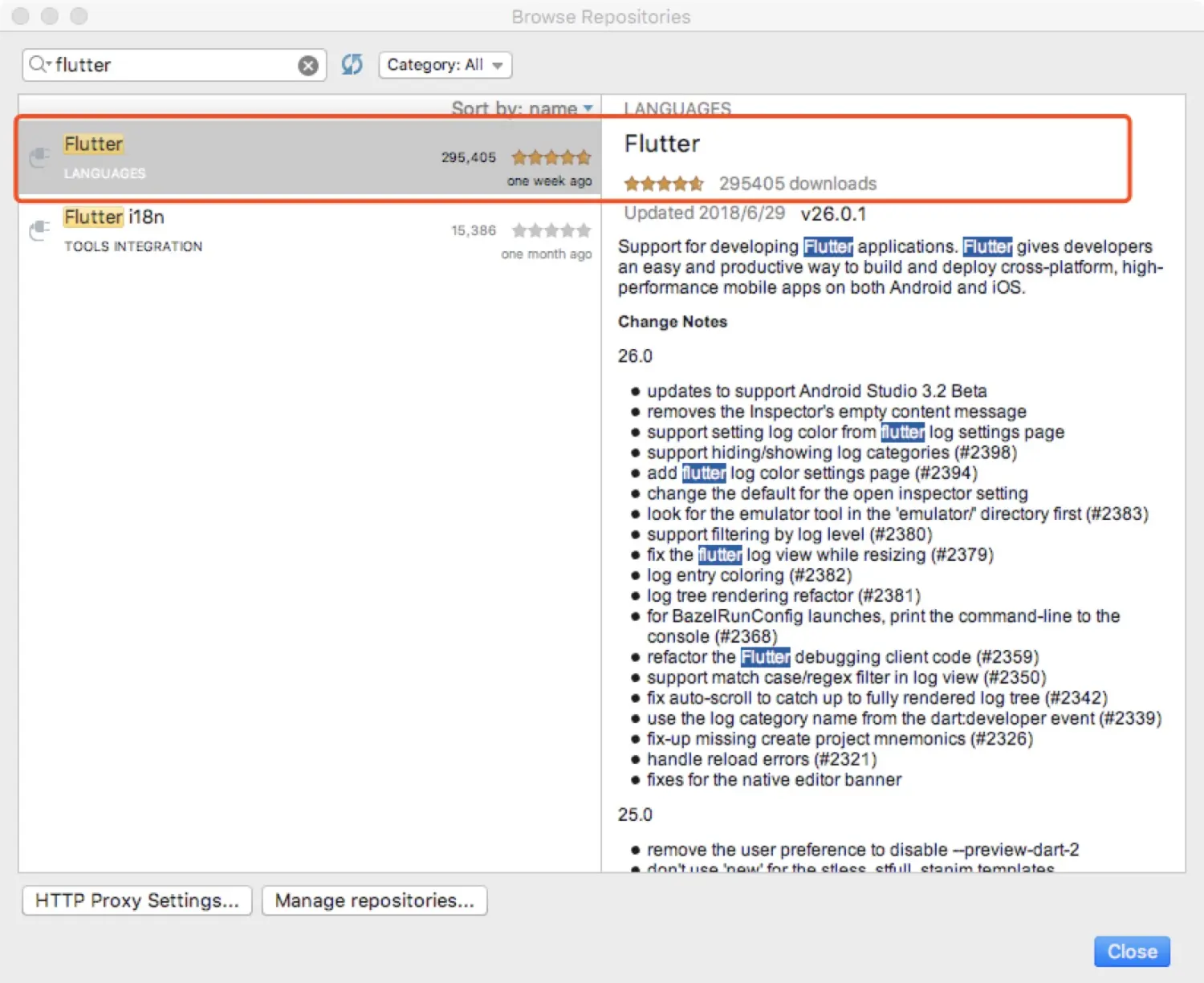This screenshot has height=983, width=1204.
Task: Click 'remove the user preference to disable' note
Action: 863,850
